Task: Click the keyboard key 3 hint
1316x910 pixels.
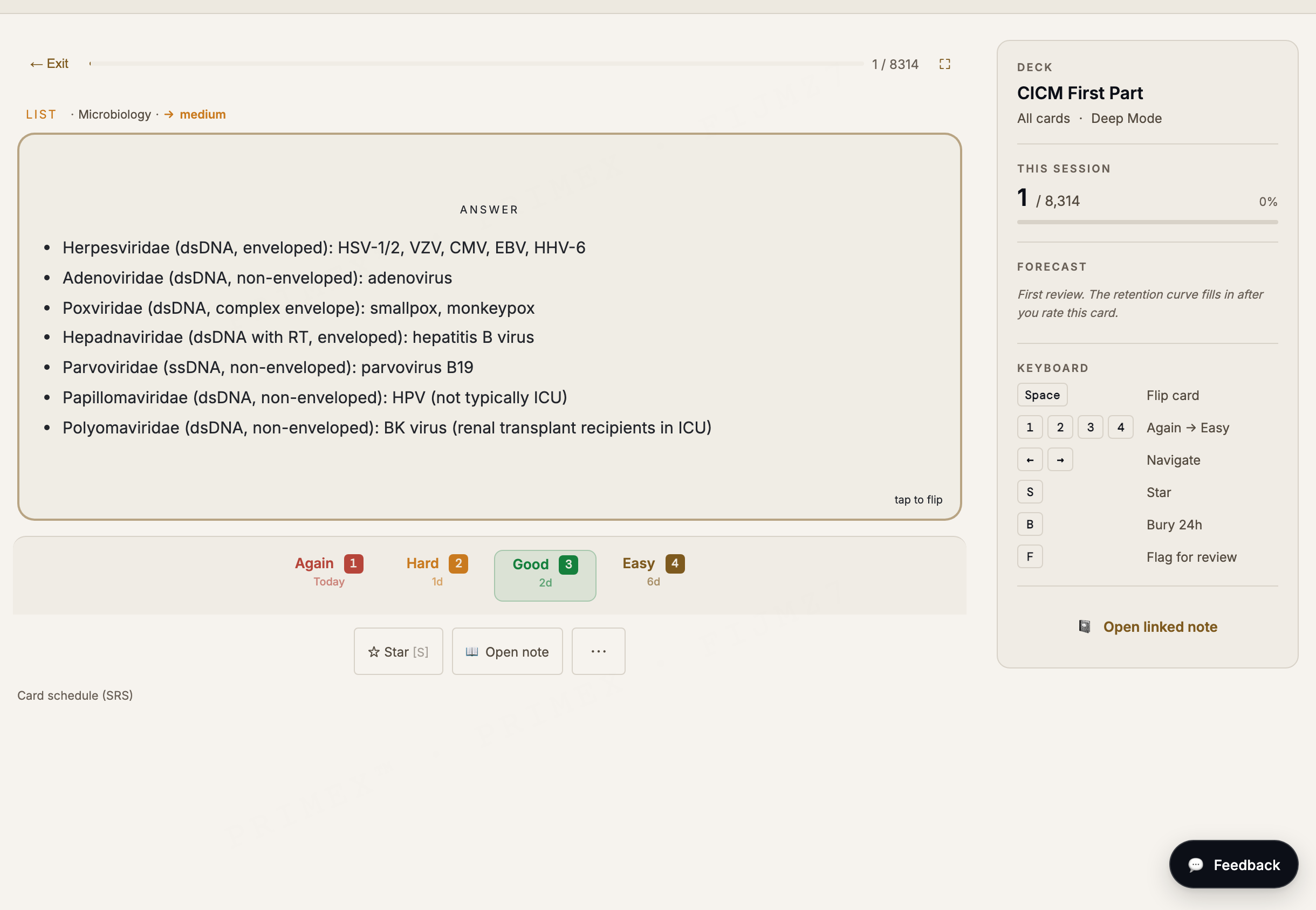Action: click(x=1090, y=427)
